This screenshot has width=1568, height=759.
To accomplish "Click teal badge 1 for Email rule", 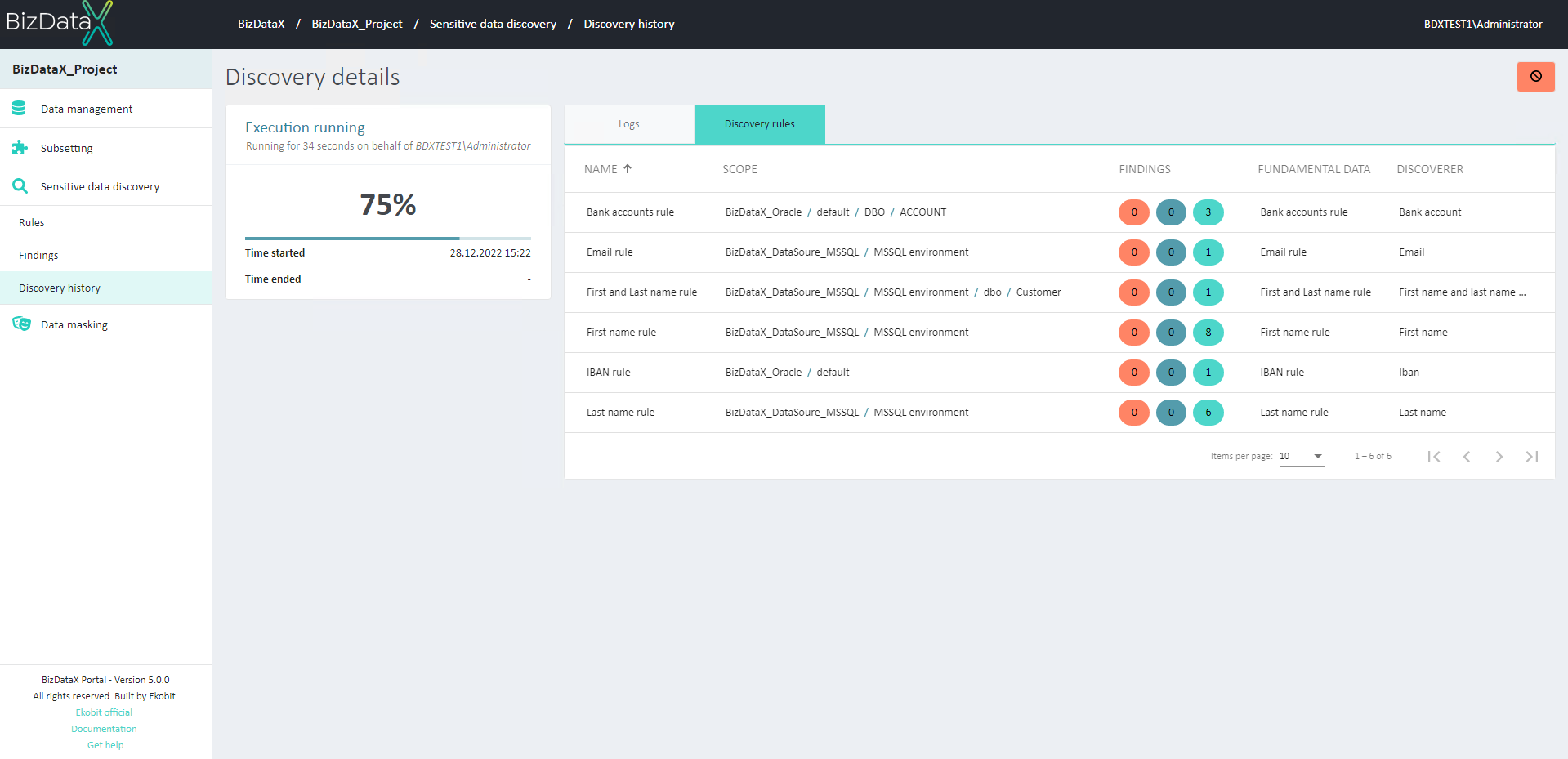I will [1208, 252].
